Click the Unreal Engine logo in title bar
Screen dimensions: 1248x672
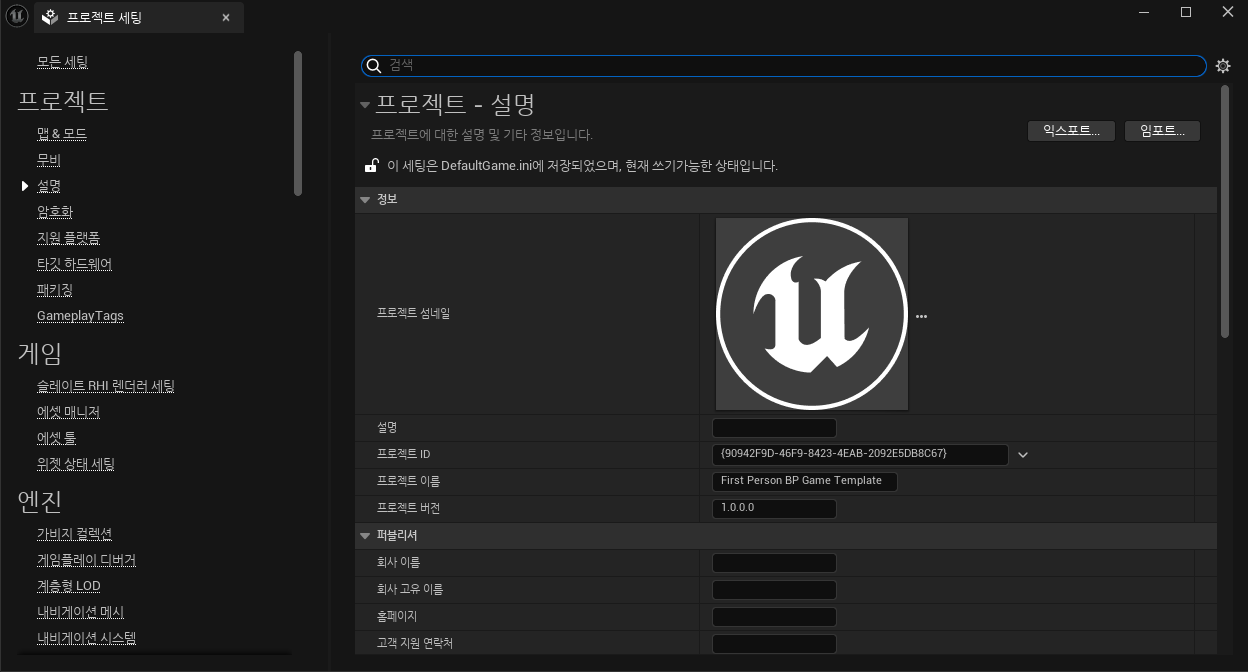point(16,16)
